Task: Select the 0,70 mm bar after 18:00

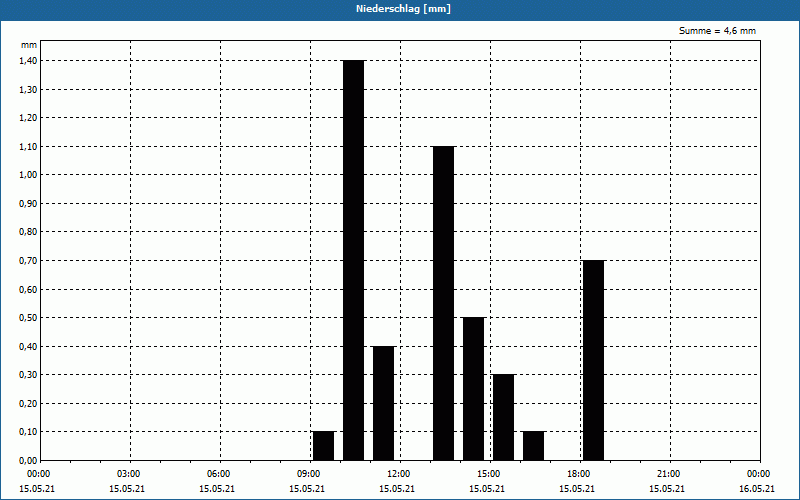Action: click(593, 360)
